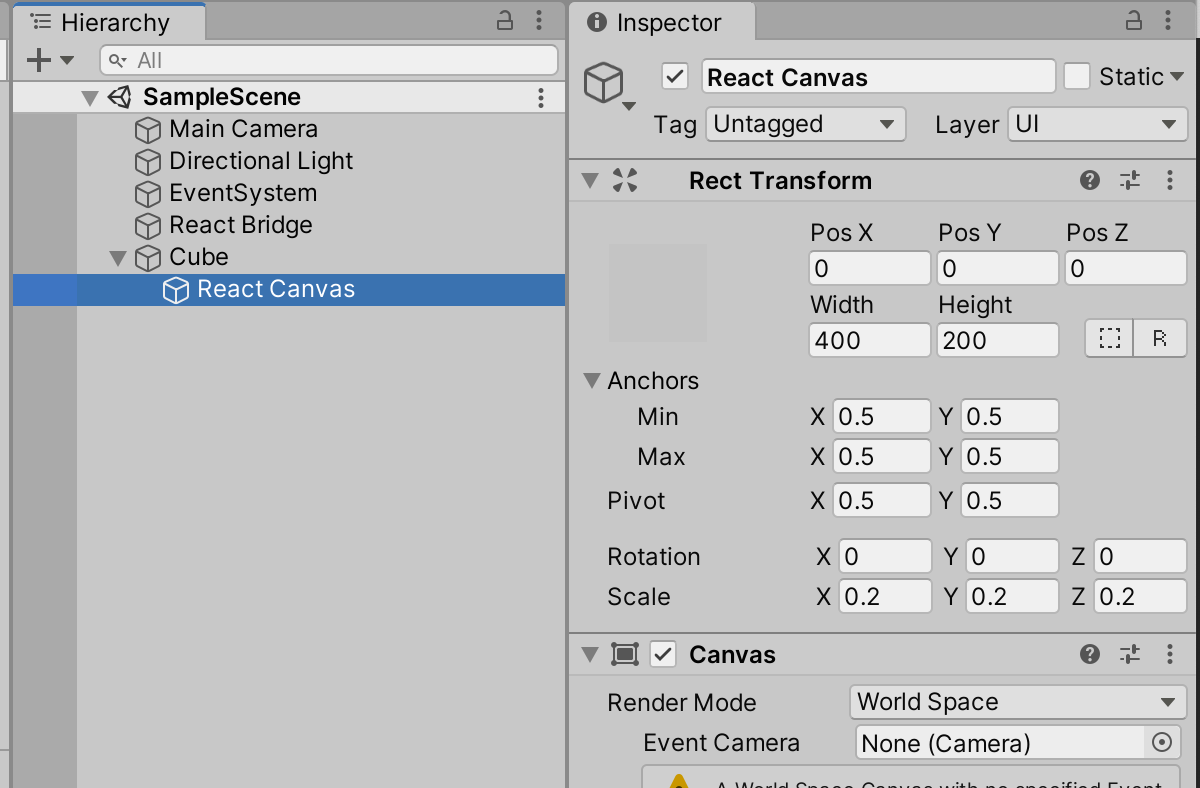Open Rect Transform preset settings icon
The height and width of the screenshot is (788, 1200).
pyautogui.click(x=1130, y=181)
